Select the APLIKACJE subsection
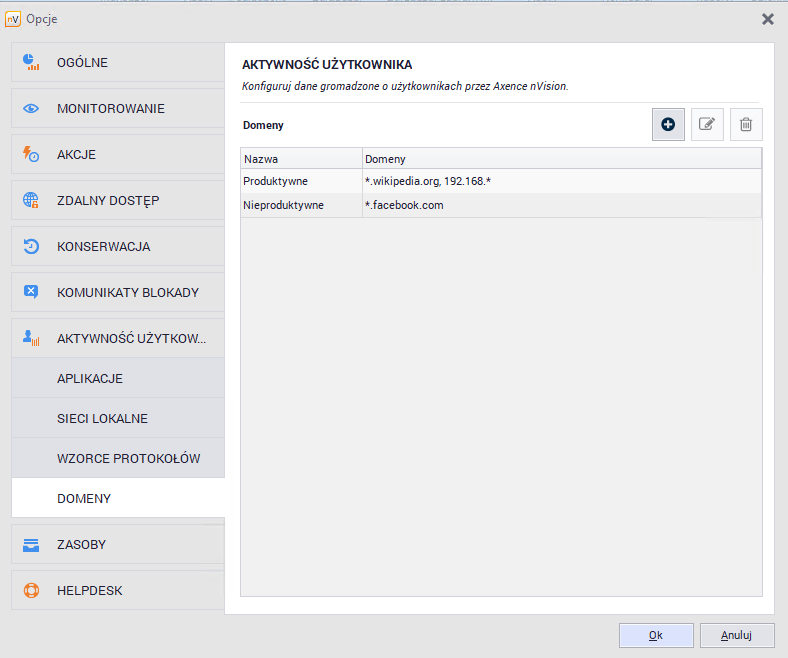Image resolution: width=788 pixels, height=658 pixels. pos(118,378)
